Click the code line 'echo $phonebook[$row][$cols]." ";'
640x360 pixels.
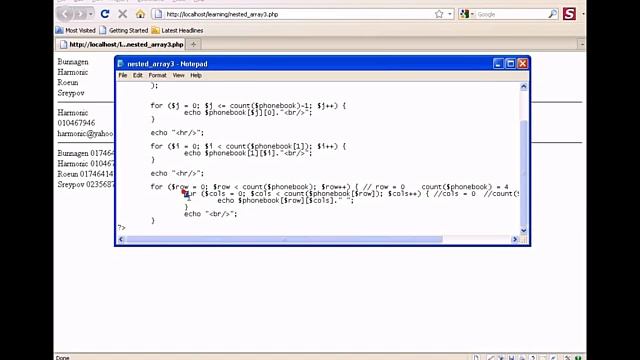click(x=286, y=200)
